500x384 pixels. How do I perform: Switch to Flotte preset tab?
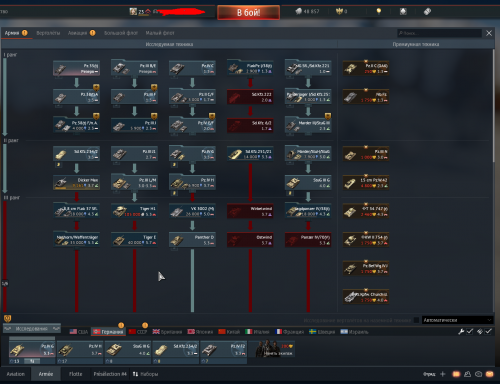(x=76, y=374)
